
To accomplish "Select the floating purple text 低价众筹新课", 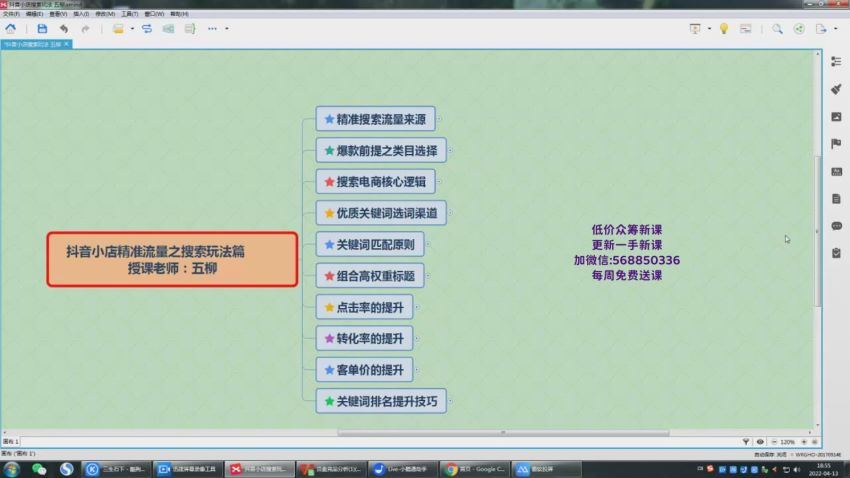I will click(x=627, y=230).
